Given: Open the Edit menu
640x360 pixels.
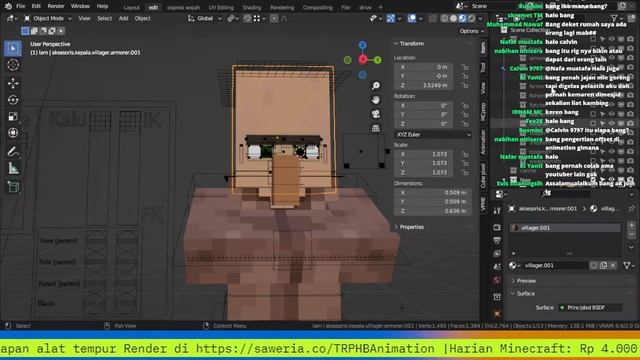Looking at the screenshot, I should [x=36, y=6].
